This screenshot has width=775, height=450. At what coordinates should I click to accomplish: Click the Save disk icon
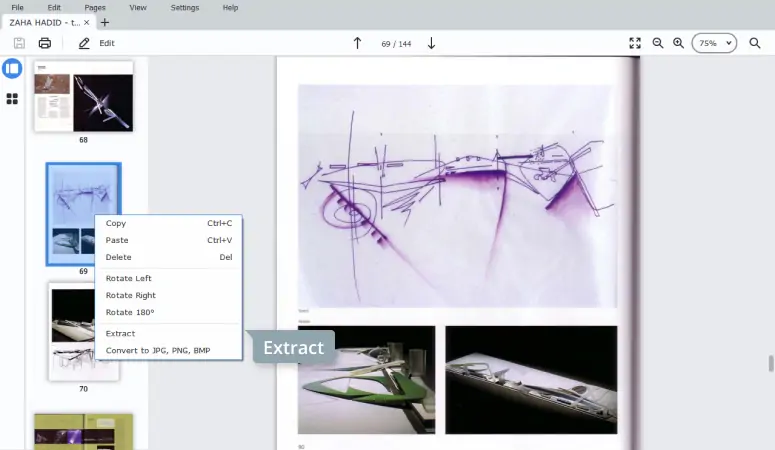(19, 43)
